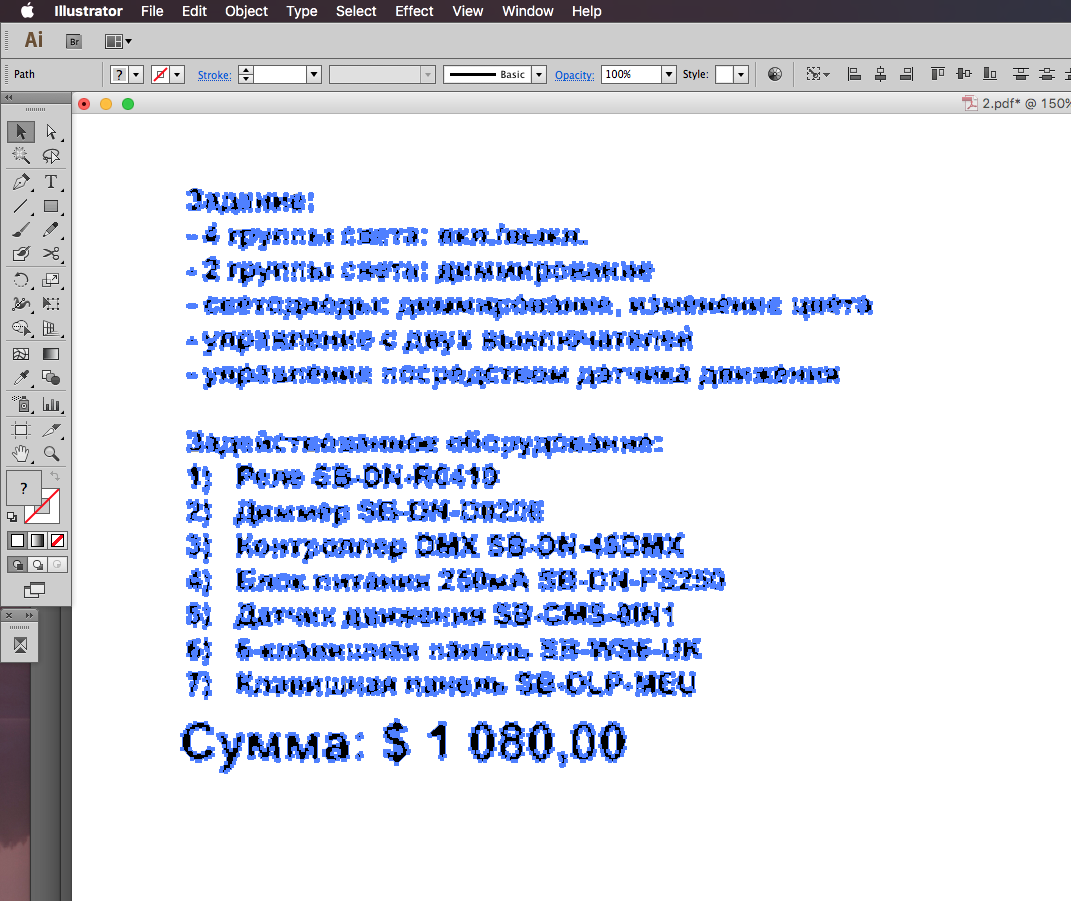This screenshot has height=901, width=1071.
Task: Select the Zoom tool
Action: pos(51,454)
